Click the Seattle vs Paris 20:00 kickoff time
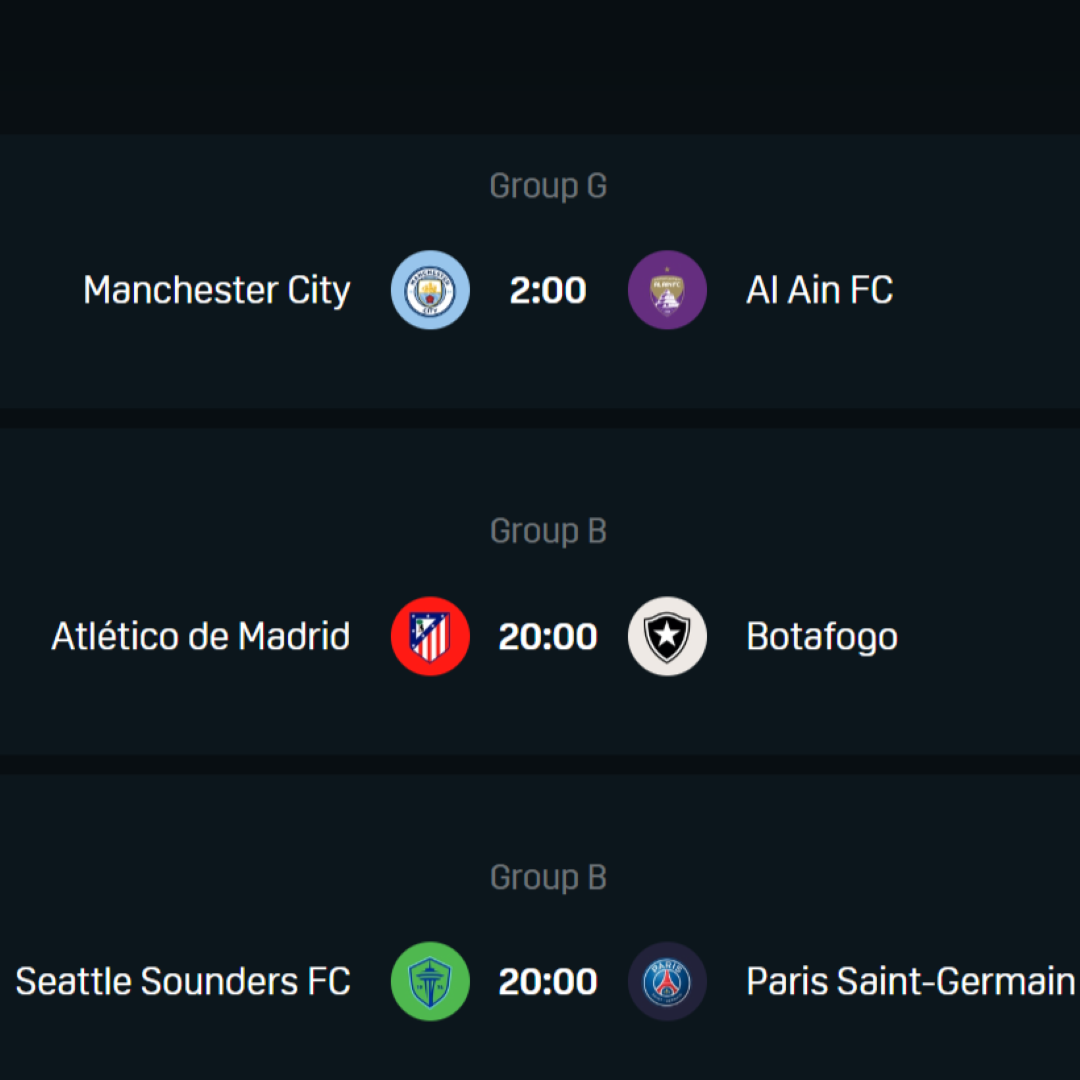 pyautogui.click(x=548, y=981)
